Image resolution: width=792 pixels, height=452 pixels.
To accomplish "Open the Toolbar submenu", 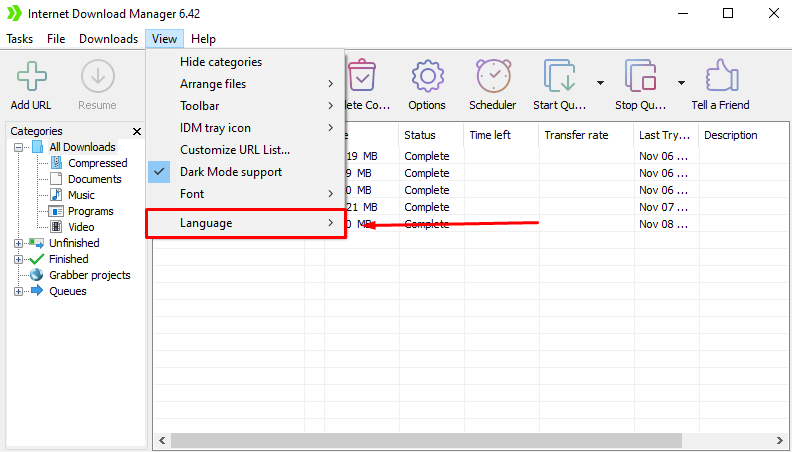I will (x=245, y=106).
